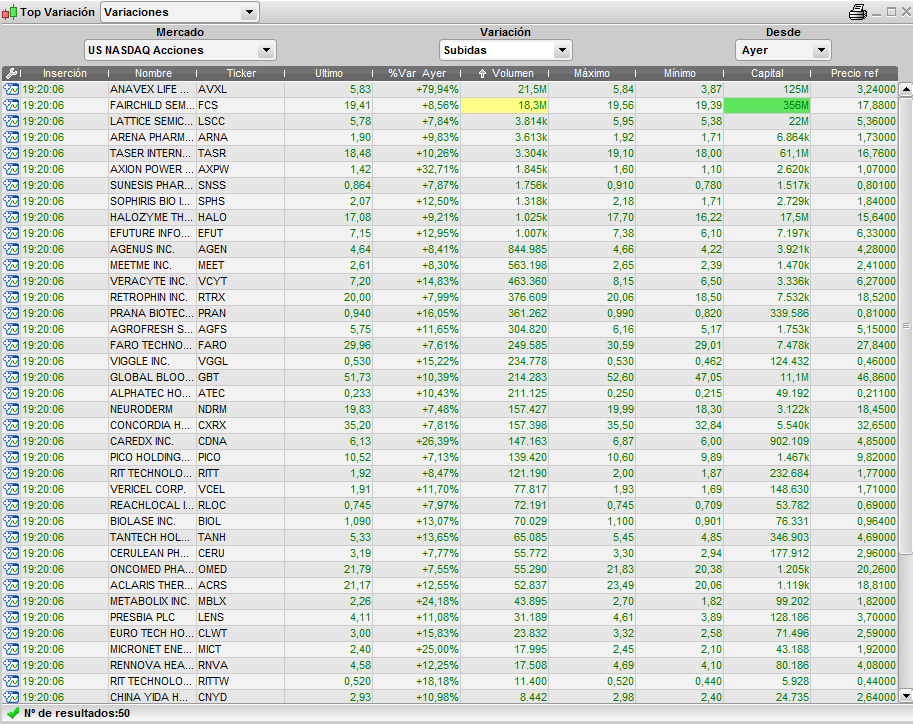Sort by the Ticker column header

pos(241,73)
